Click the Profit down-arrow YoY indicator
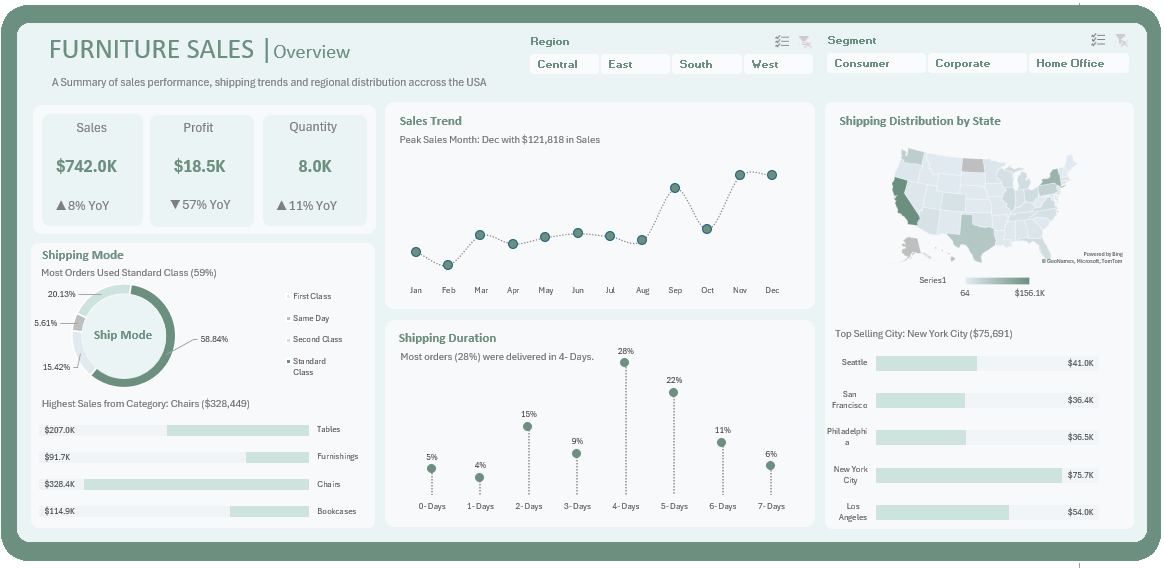Screen dimensions: 1164x568 point(175,205)
